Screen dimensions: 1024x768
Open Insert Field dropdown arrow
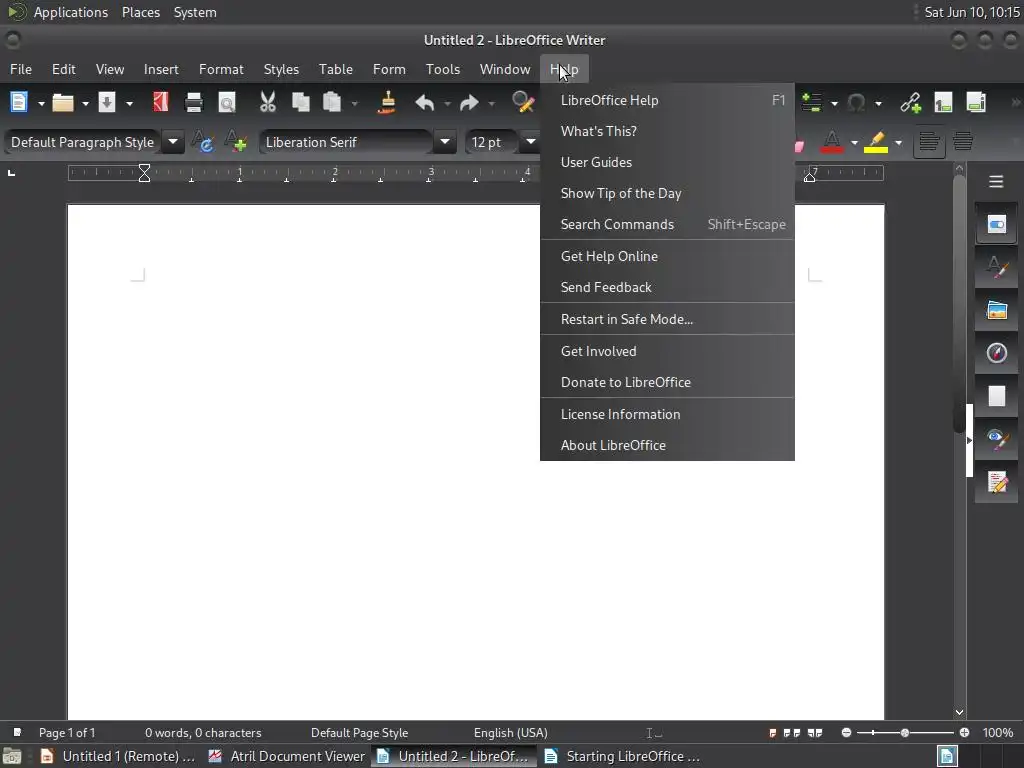click(834, 103)
